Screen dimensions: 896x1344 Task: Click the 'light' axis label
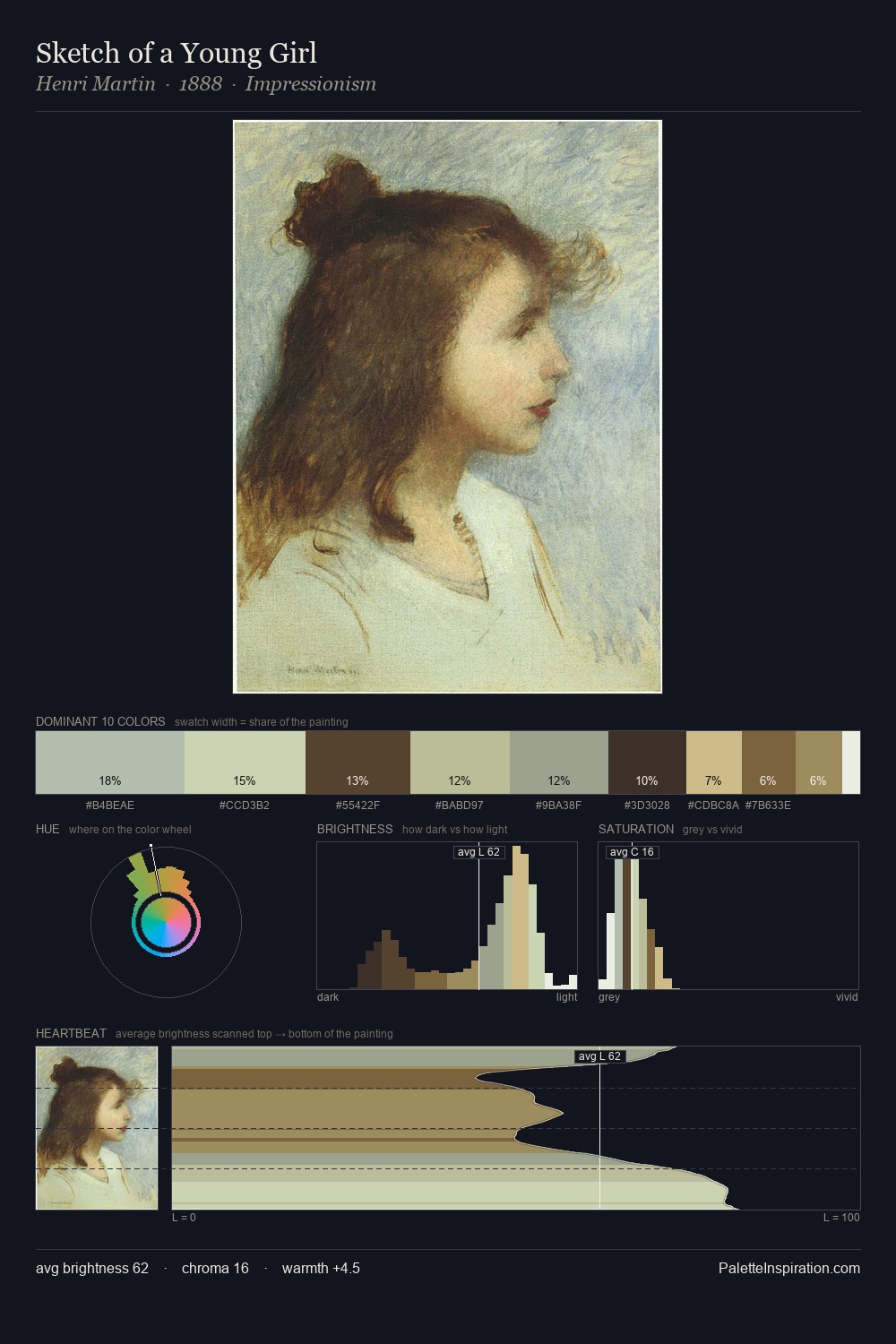(x=567, y=996)
